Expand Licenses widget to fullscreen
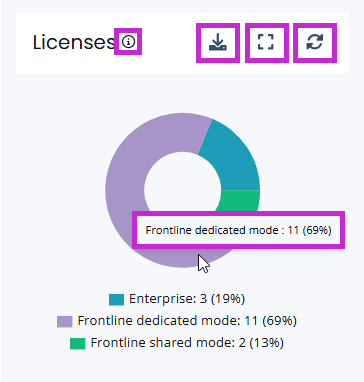This screenshot has width=364, height=382. 267,43
